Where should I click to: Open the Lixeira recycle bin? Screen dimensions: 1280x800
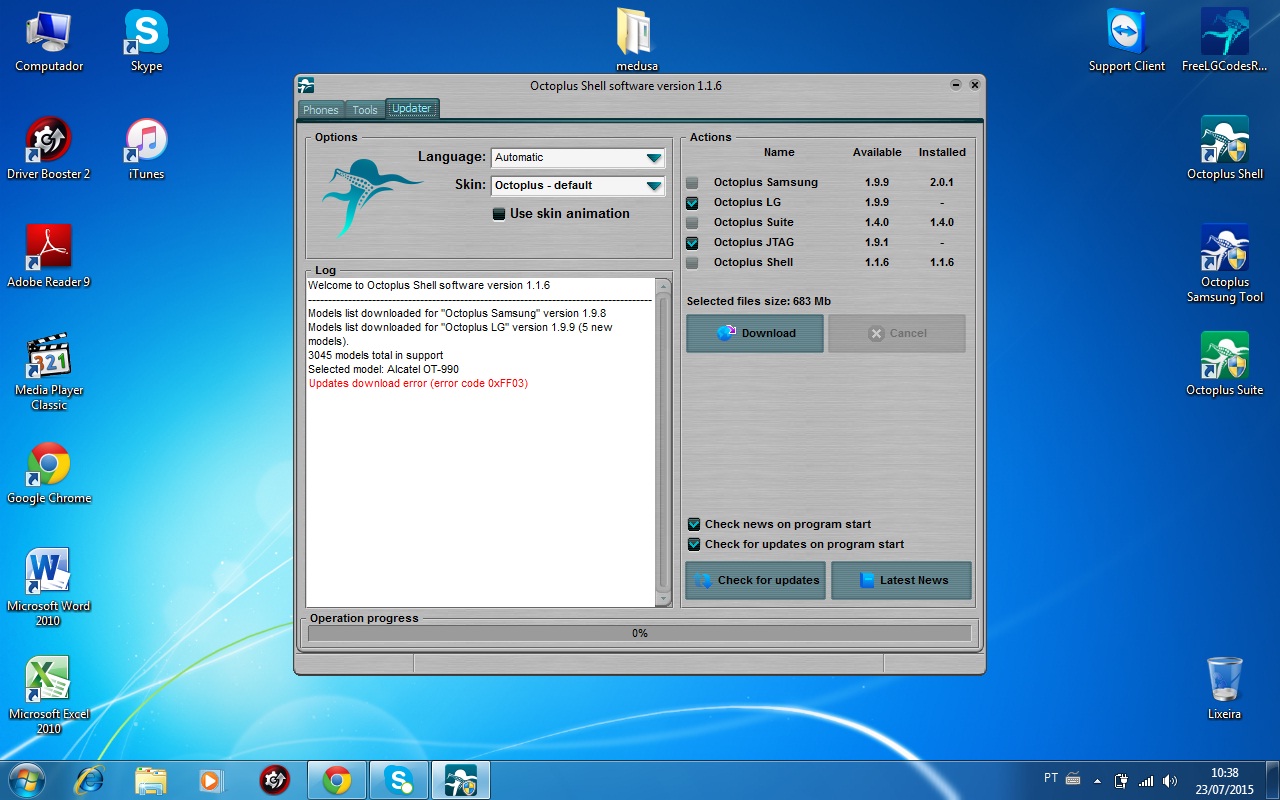(x=1224, y=689)
